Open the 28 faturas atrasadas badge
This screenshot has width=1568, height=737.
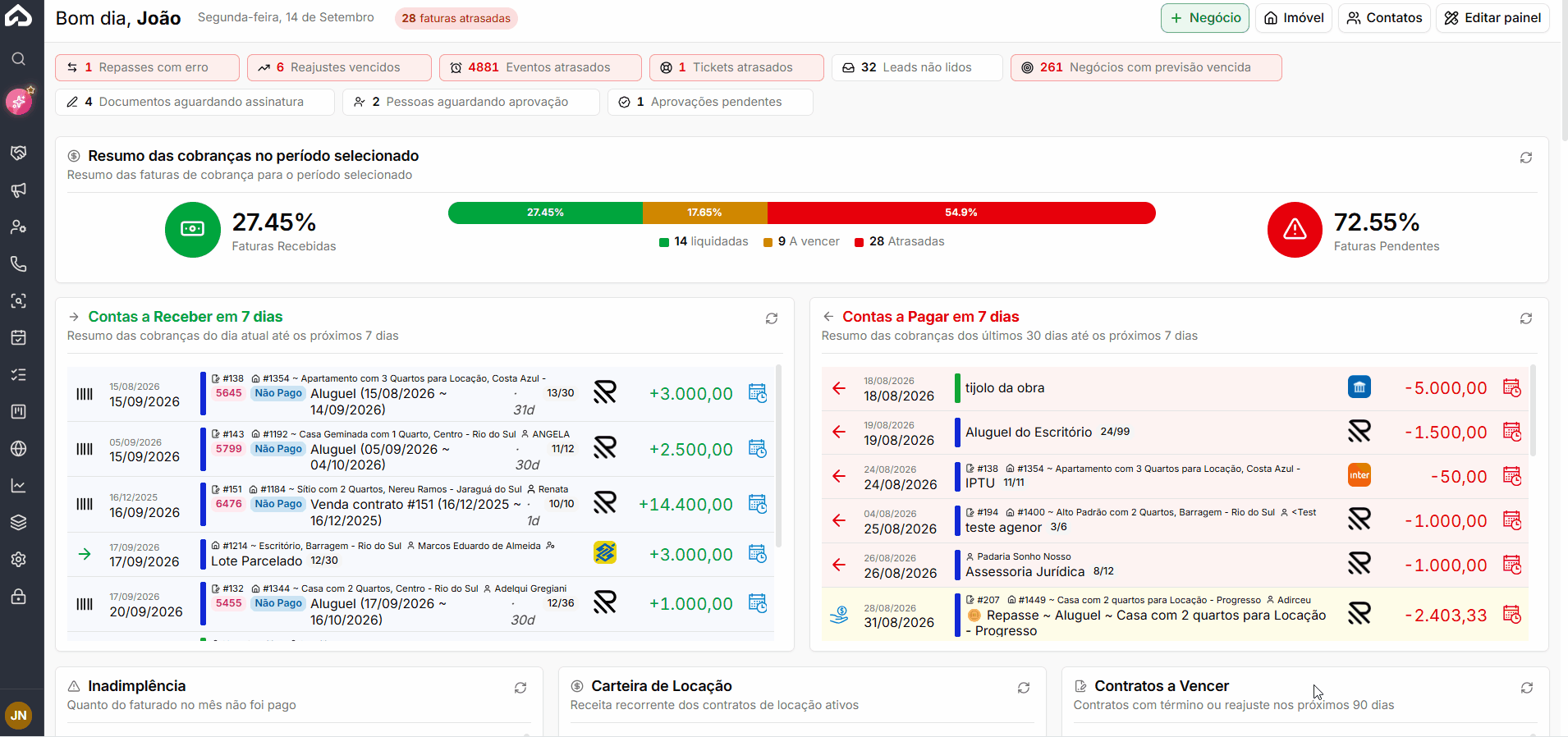point(456,18)
